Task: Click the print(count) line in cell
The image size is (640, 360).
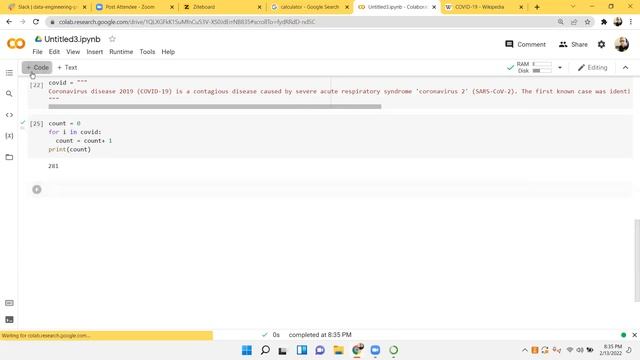Action: pos(70,149)
